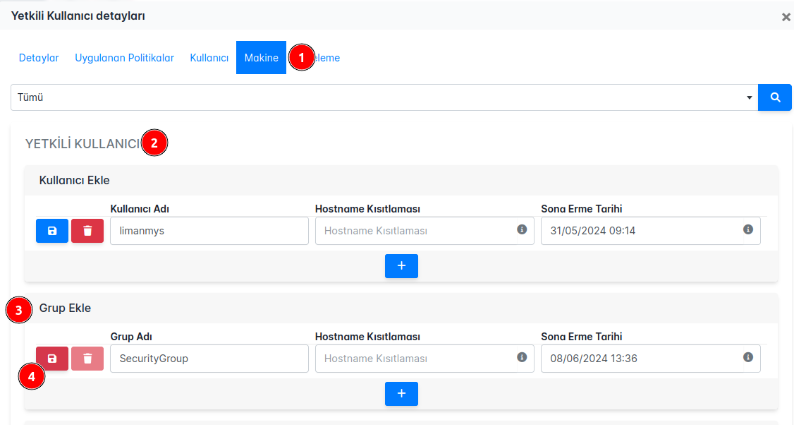Click the YETKİLİ KULLANICI section title

pyautogui.click(x=83, y=144)
